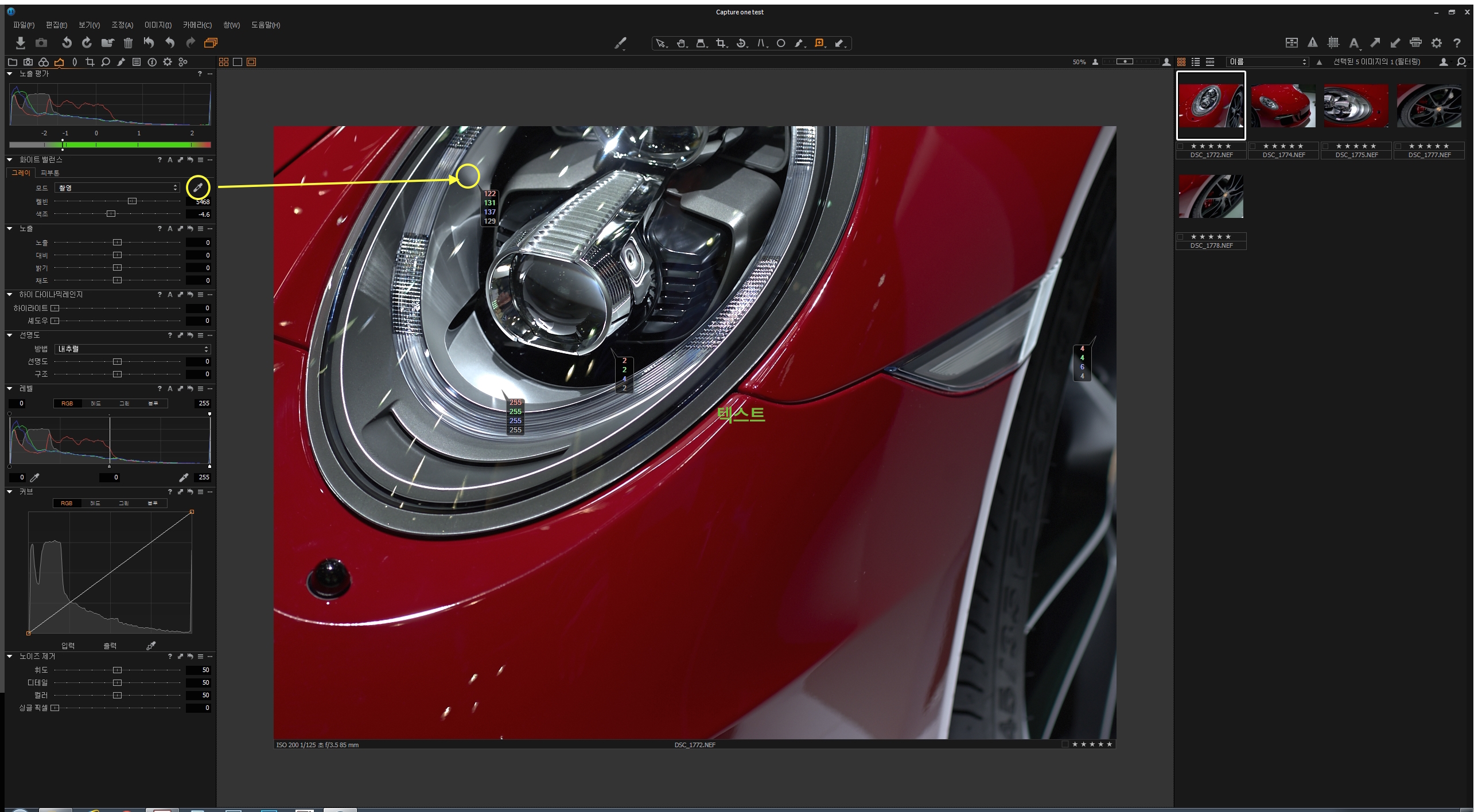The height and width of the screenshot is (812, 1478).
Task: Open the 조정(A) menu
Action: 122,25
